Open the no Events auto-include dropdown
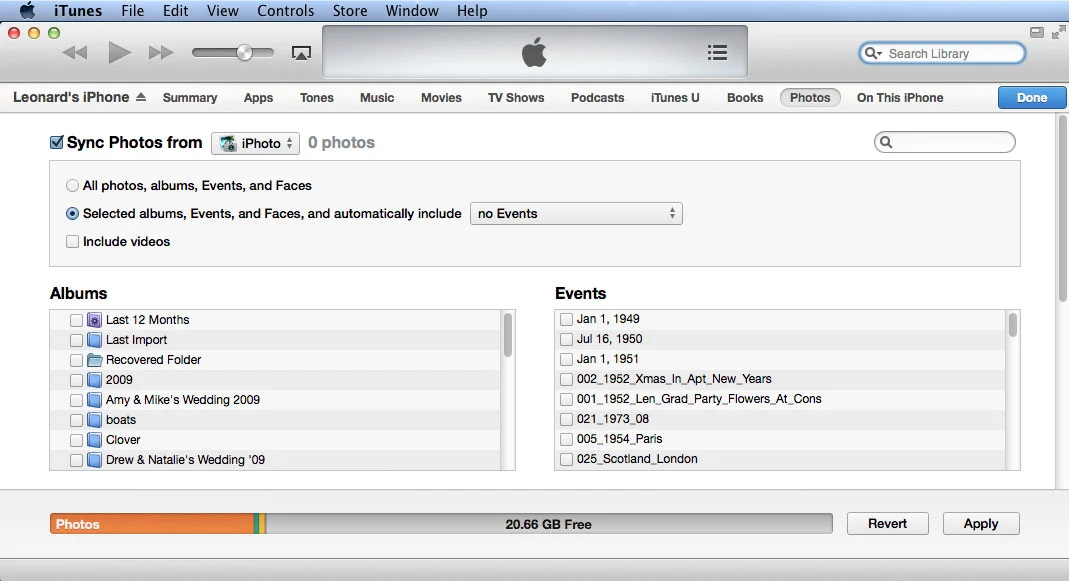This screenshot has height=581, width=1069. pos(576,213)
